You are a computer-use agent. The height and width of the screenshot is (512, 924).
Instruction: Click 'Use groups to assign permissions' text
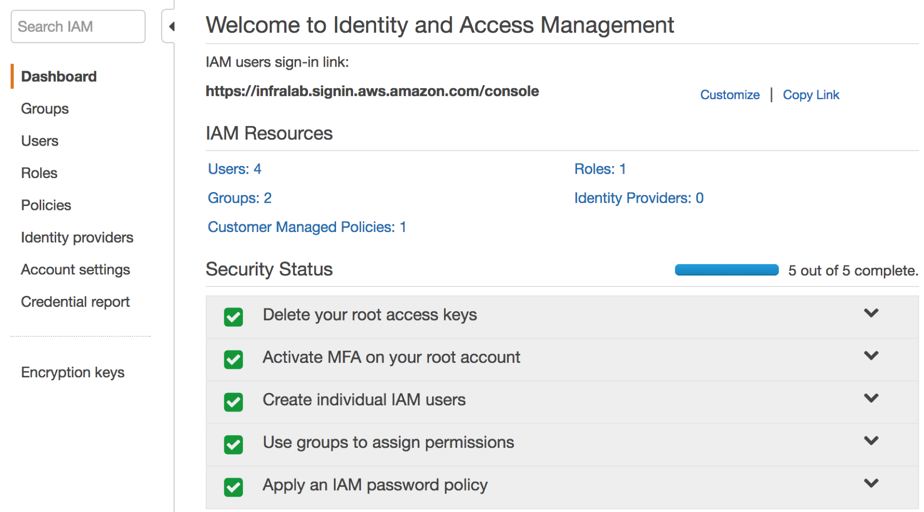coord(388,442)
